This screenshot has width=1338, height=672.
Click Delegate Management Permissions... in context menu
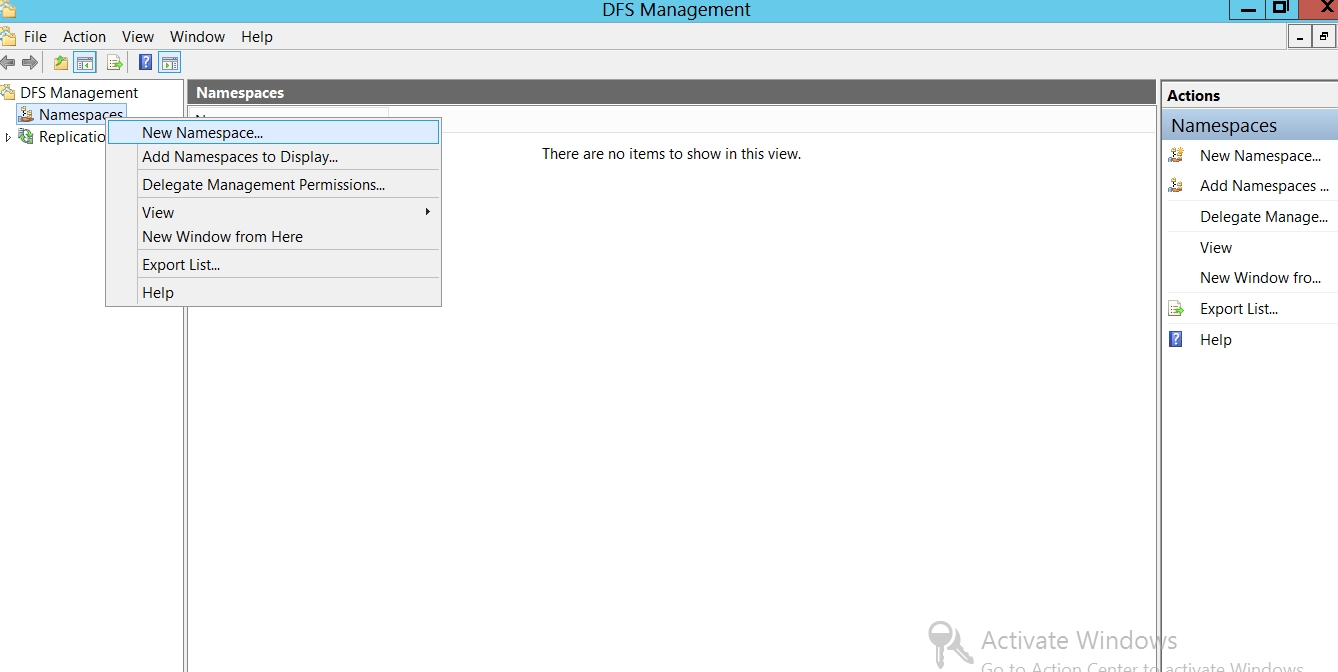(x=263, y=185)
